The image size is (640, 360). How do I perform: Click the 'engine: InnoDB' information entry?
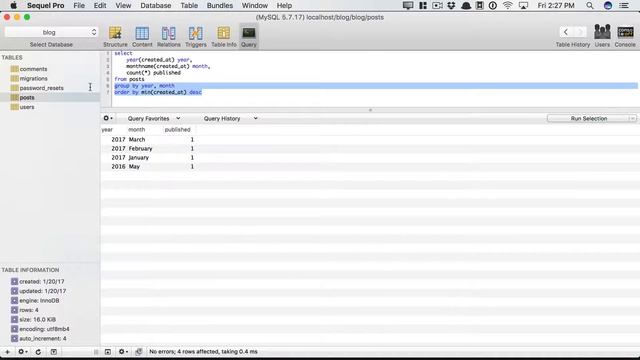point(39,300)
